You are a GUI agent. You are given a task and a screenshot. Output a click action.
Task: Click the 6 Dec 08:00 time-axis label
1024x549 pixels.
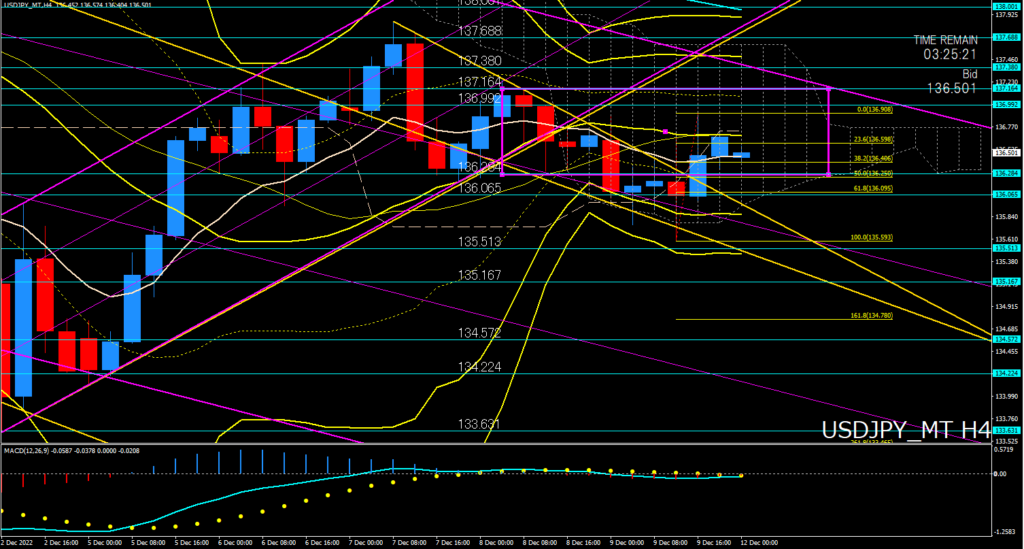278,542
